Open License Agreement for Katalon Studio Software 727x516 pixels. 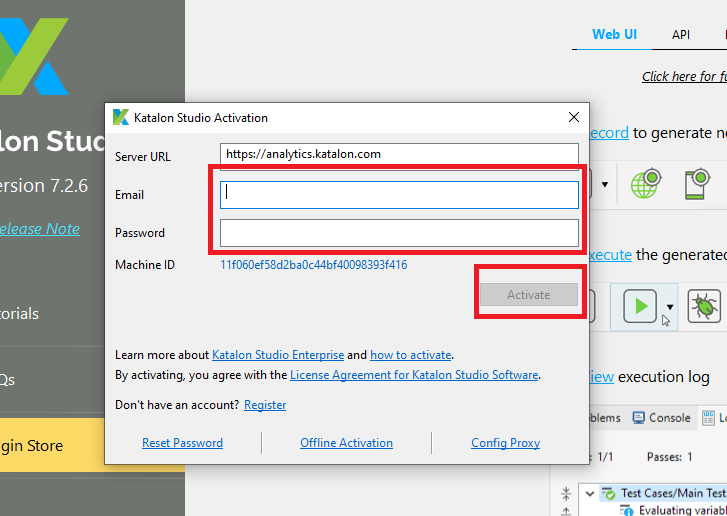point(414,375)
